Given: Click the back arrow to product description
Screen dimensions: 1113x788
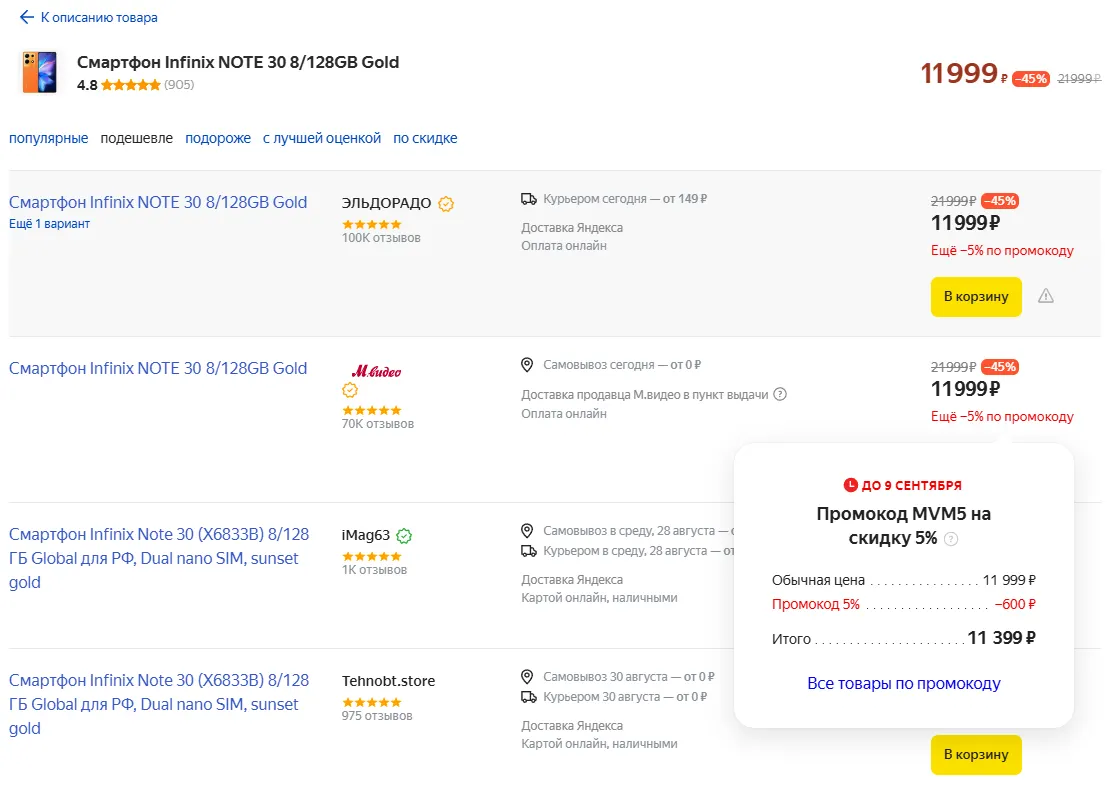Looking at the screenshot, I should 27,18.
